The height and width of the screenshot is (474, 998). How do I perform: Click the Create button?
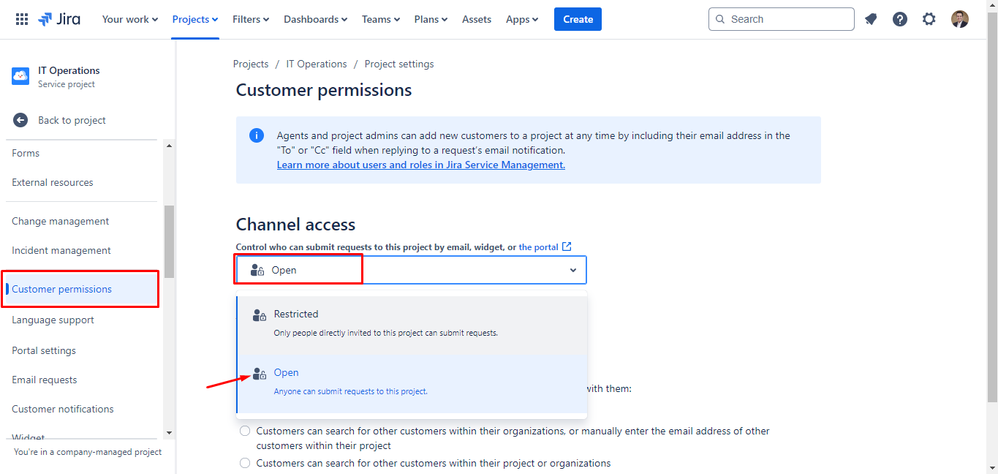[x=578, y=19]
